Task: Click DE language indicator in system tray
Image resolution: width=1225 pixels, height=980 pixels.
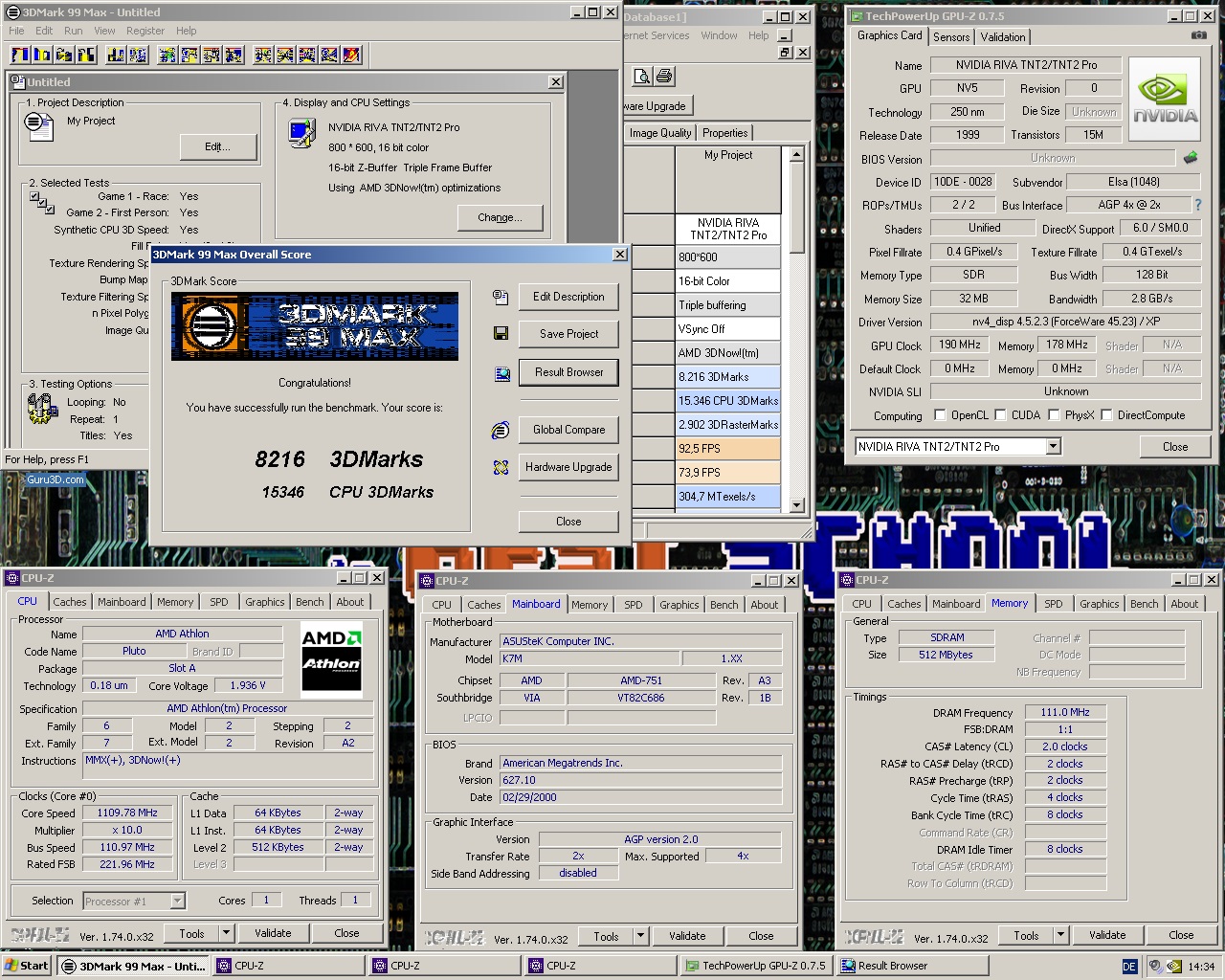Action: point(1129,967)
